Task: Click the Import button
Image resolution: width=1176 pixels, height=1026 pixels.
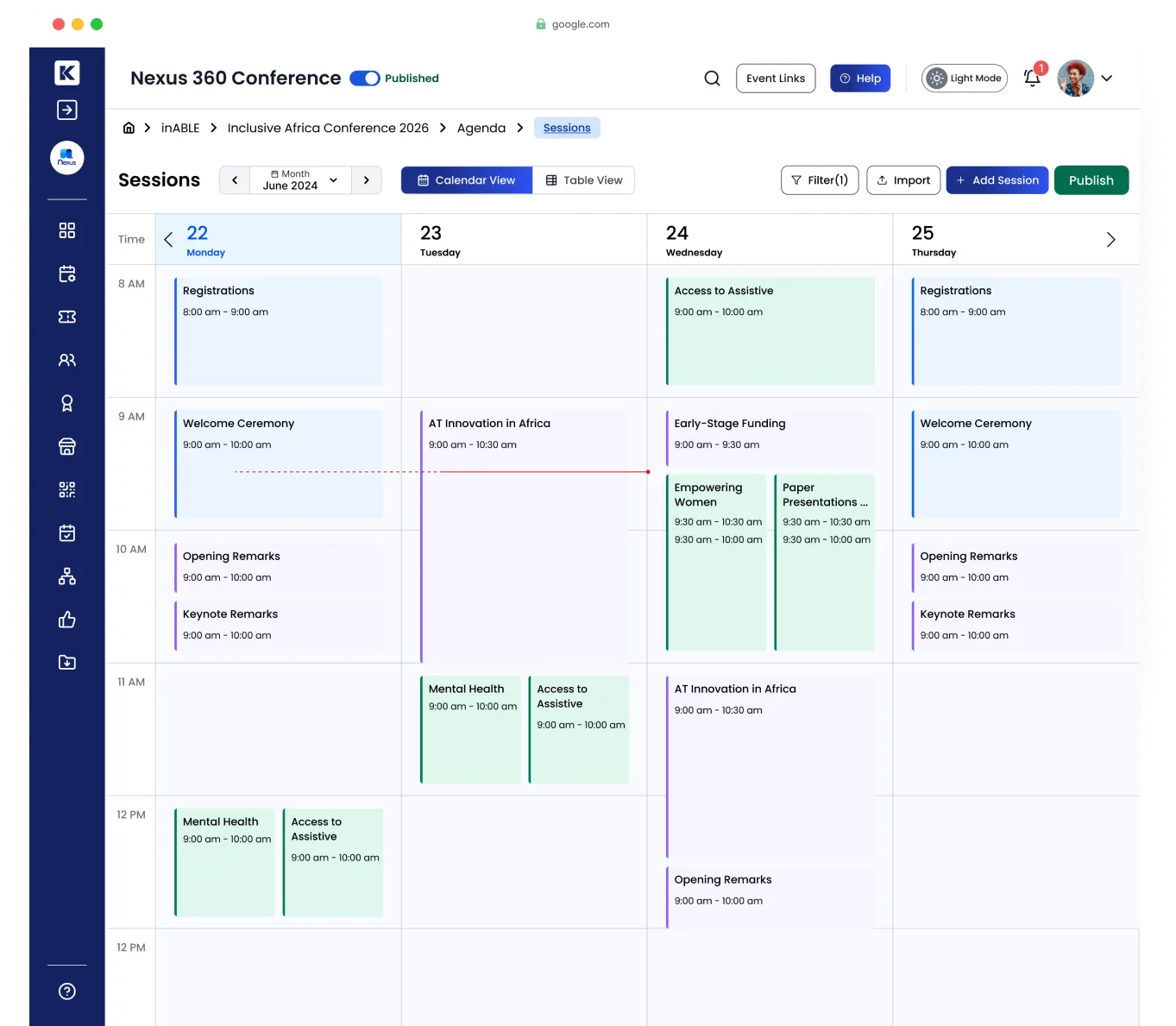Action: [x=903, y=180]
